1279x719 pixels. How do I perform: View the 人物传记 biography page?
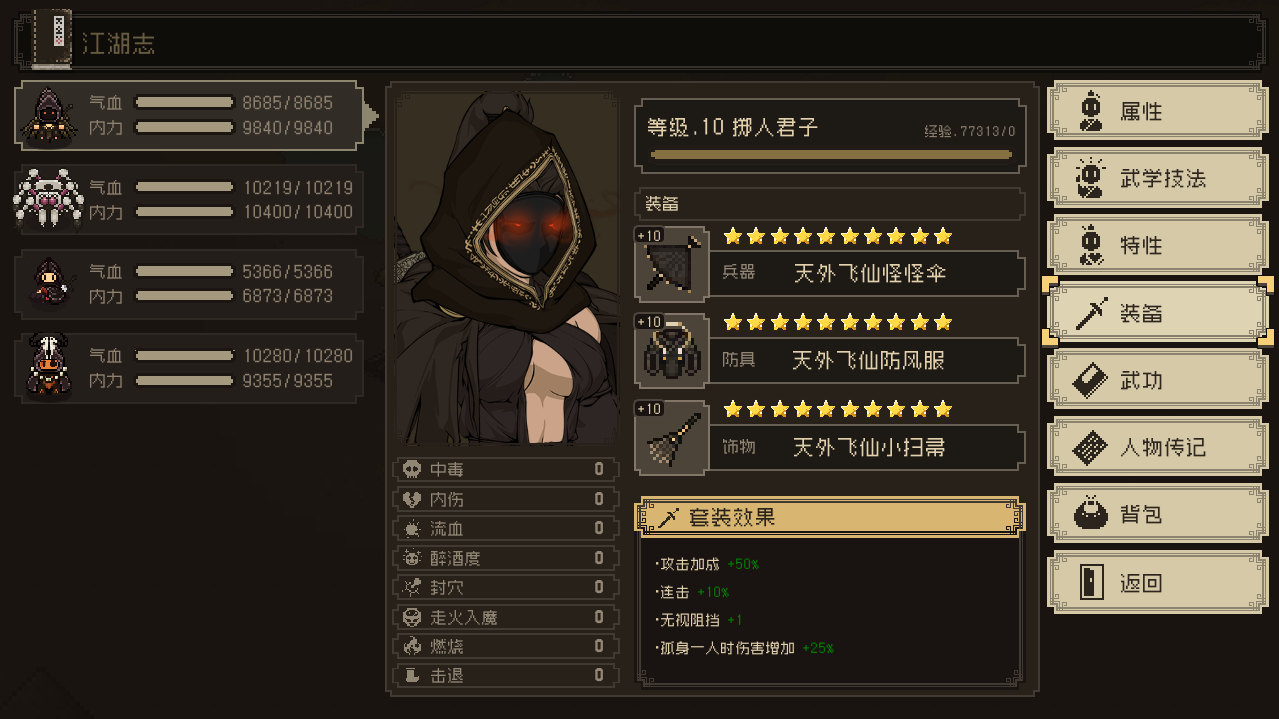pos(1157,447)
